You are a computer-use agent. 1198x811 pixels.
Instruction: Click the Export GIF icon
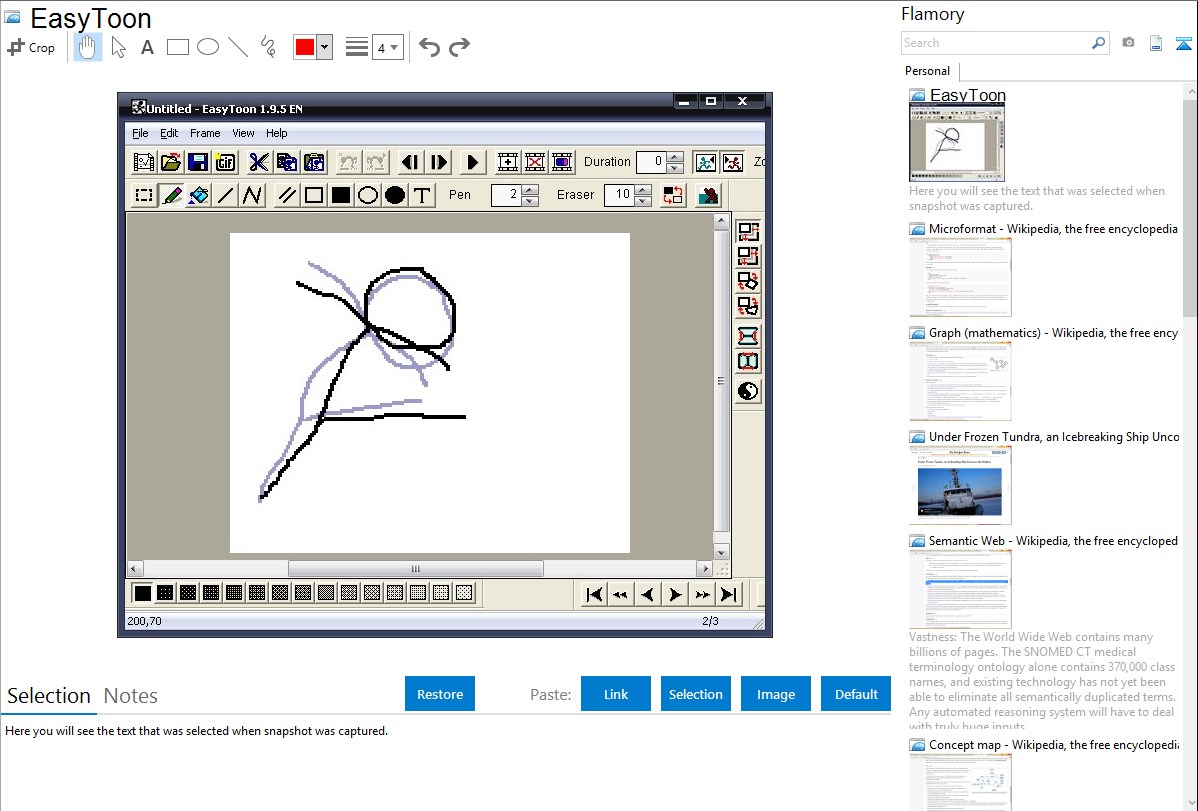225,162
